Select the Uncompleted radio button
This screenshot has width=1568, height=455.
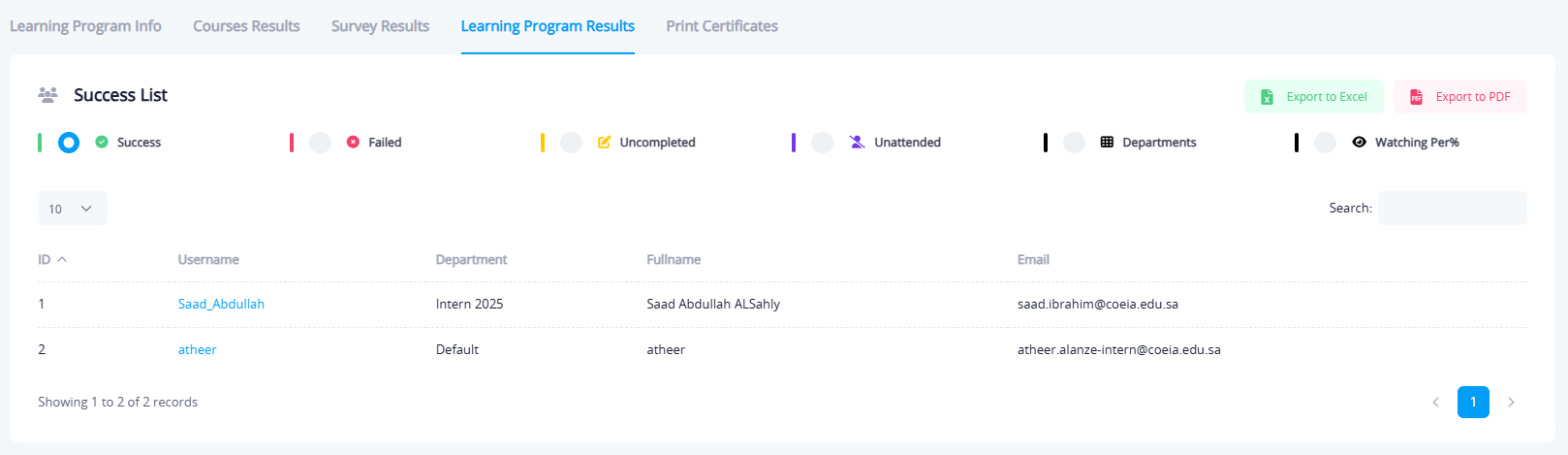(572, 143)
